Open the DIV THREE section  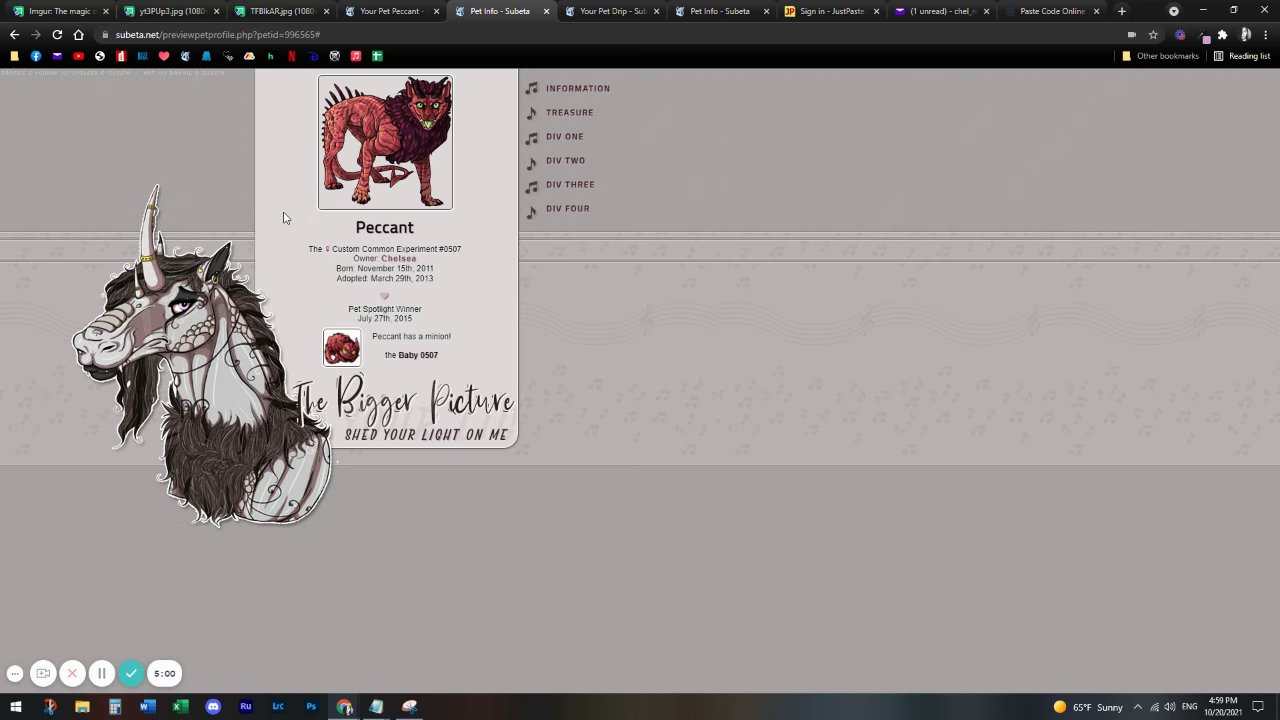pos(570,185)
